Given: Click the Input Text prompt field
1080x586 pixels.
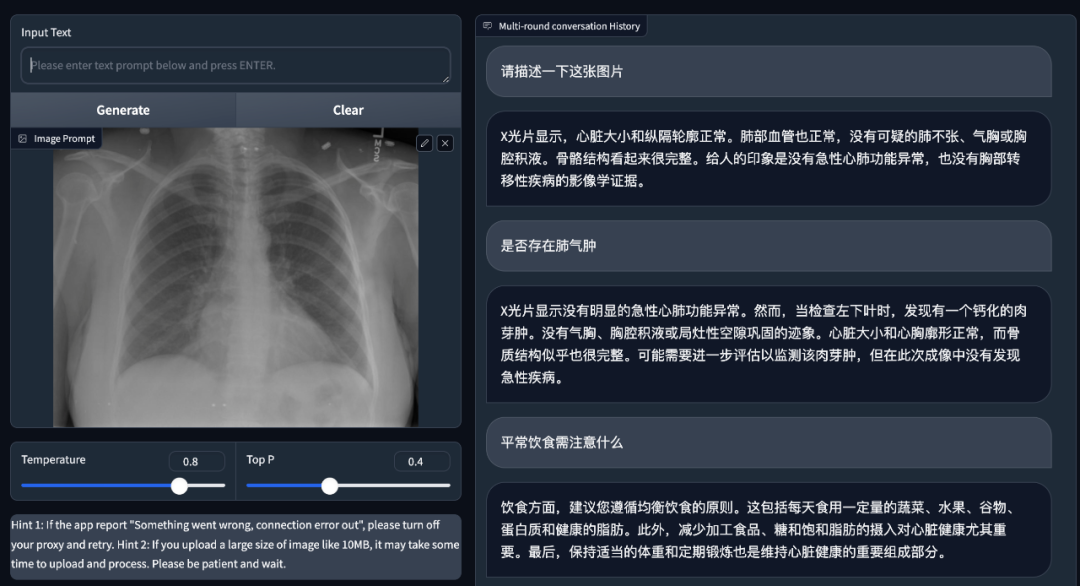Looking at the screenshot, I should pyautogui.click(x=236, y=65).
